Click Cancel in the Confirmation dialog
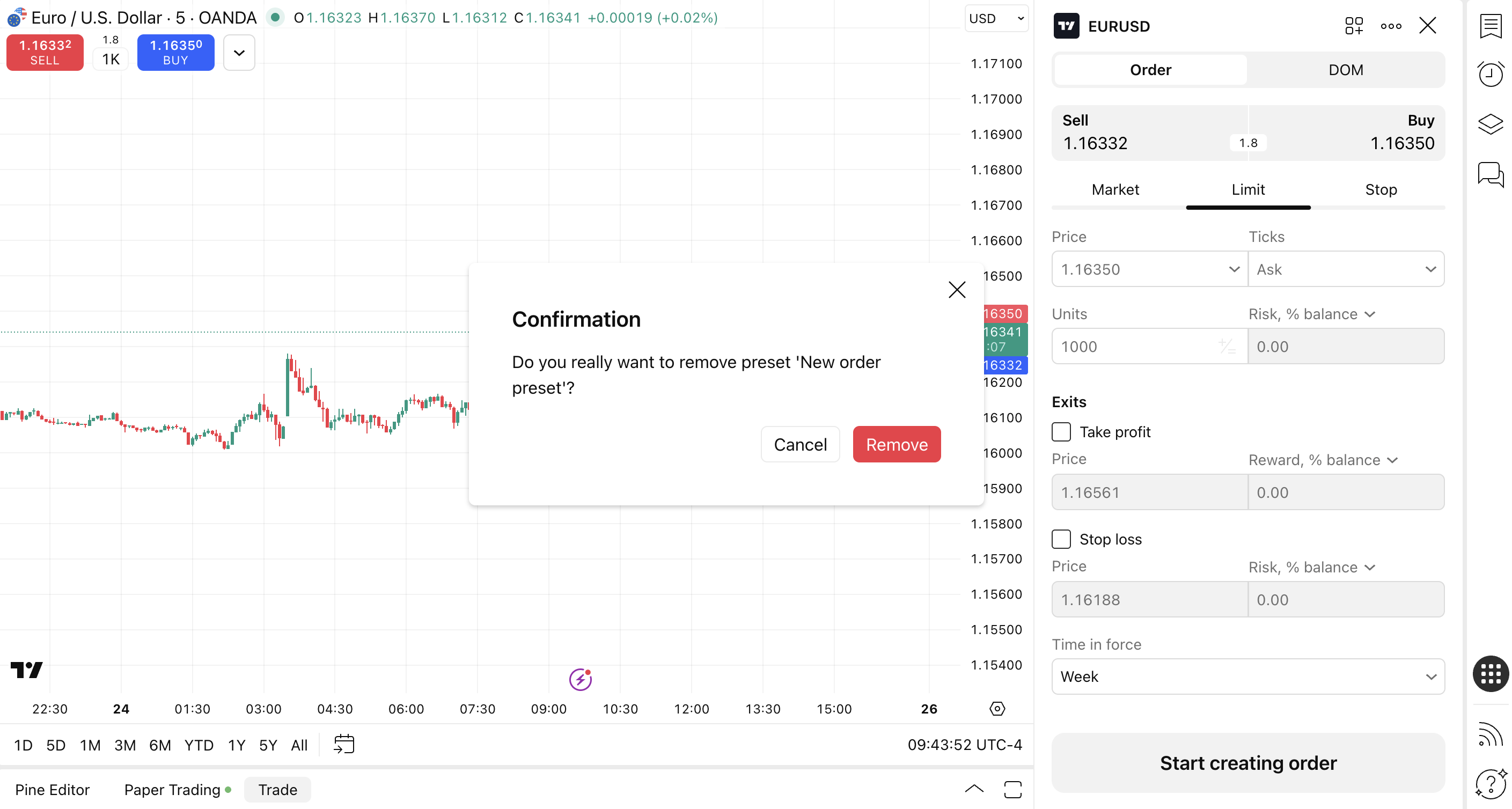Screen dimensions: 1512x809 tap(800, 444)
